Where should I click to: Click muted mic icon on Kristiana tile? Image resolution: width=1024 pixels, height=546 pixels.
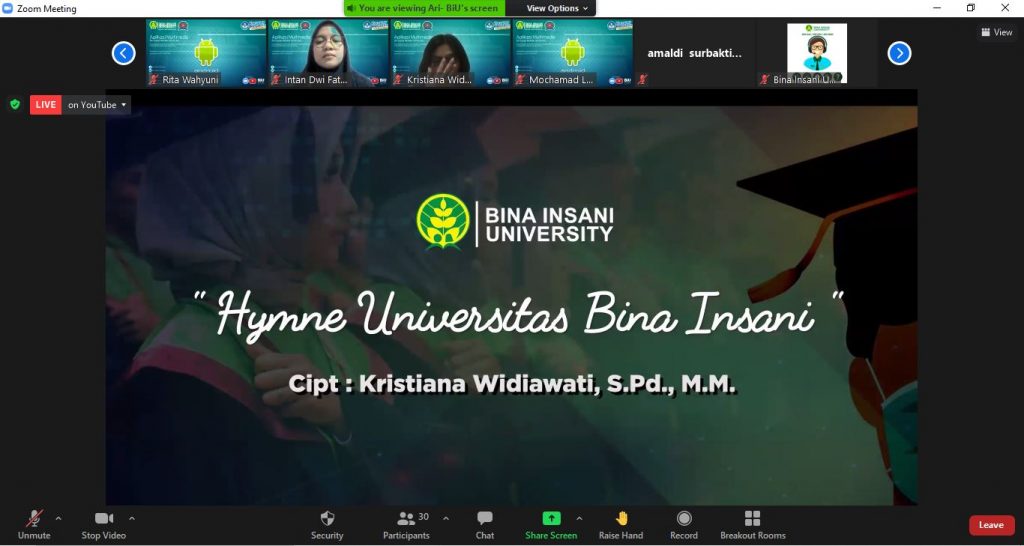(398, 80)
